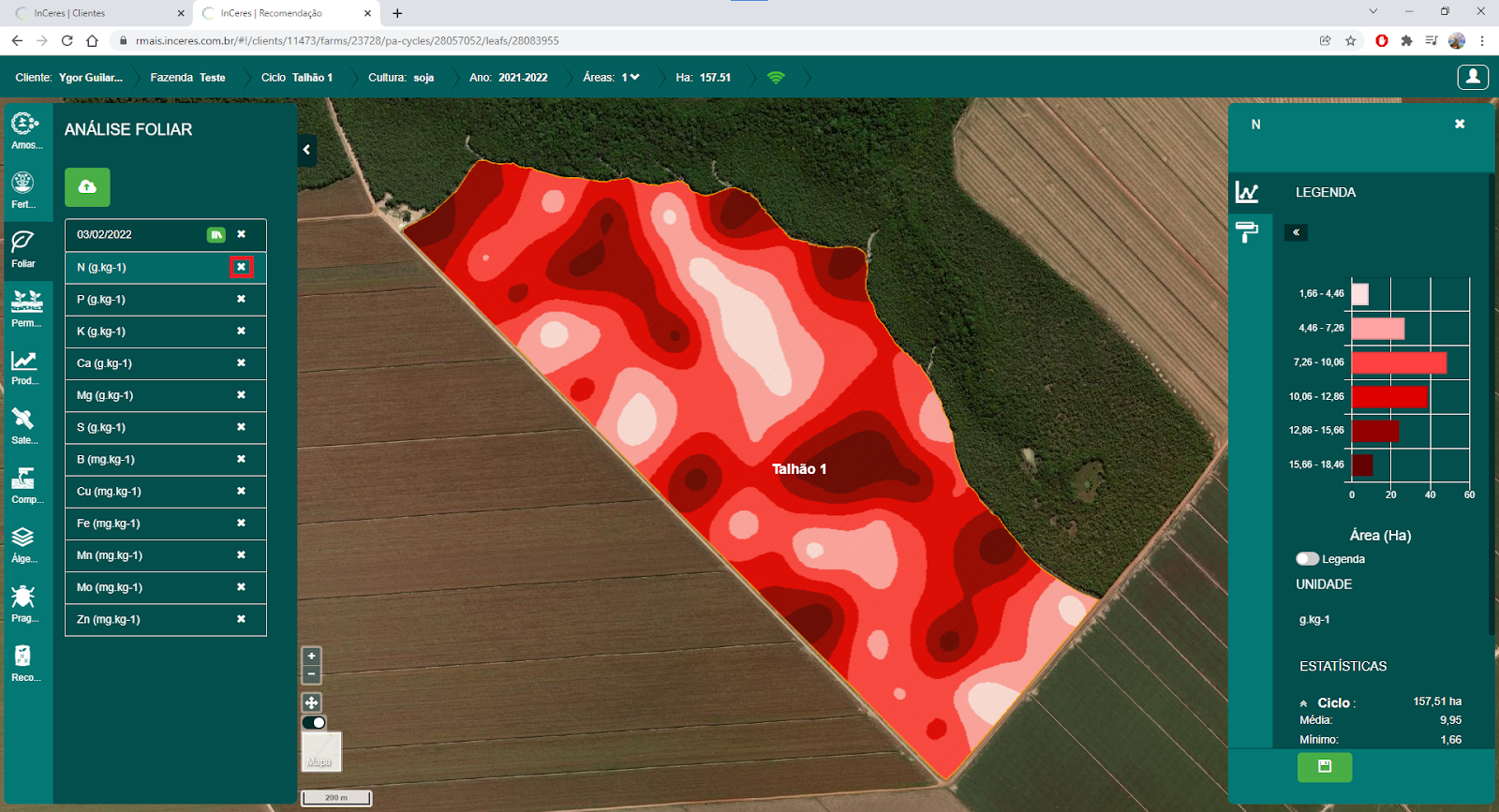This screenshot has height=812, width=1499.
Task: Zoom out on the map
Action: click(312, 674)
